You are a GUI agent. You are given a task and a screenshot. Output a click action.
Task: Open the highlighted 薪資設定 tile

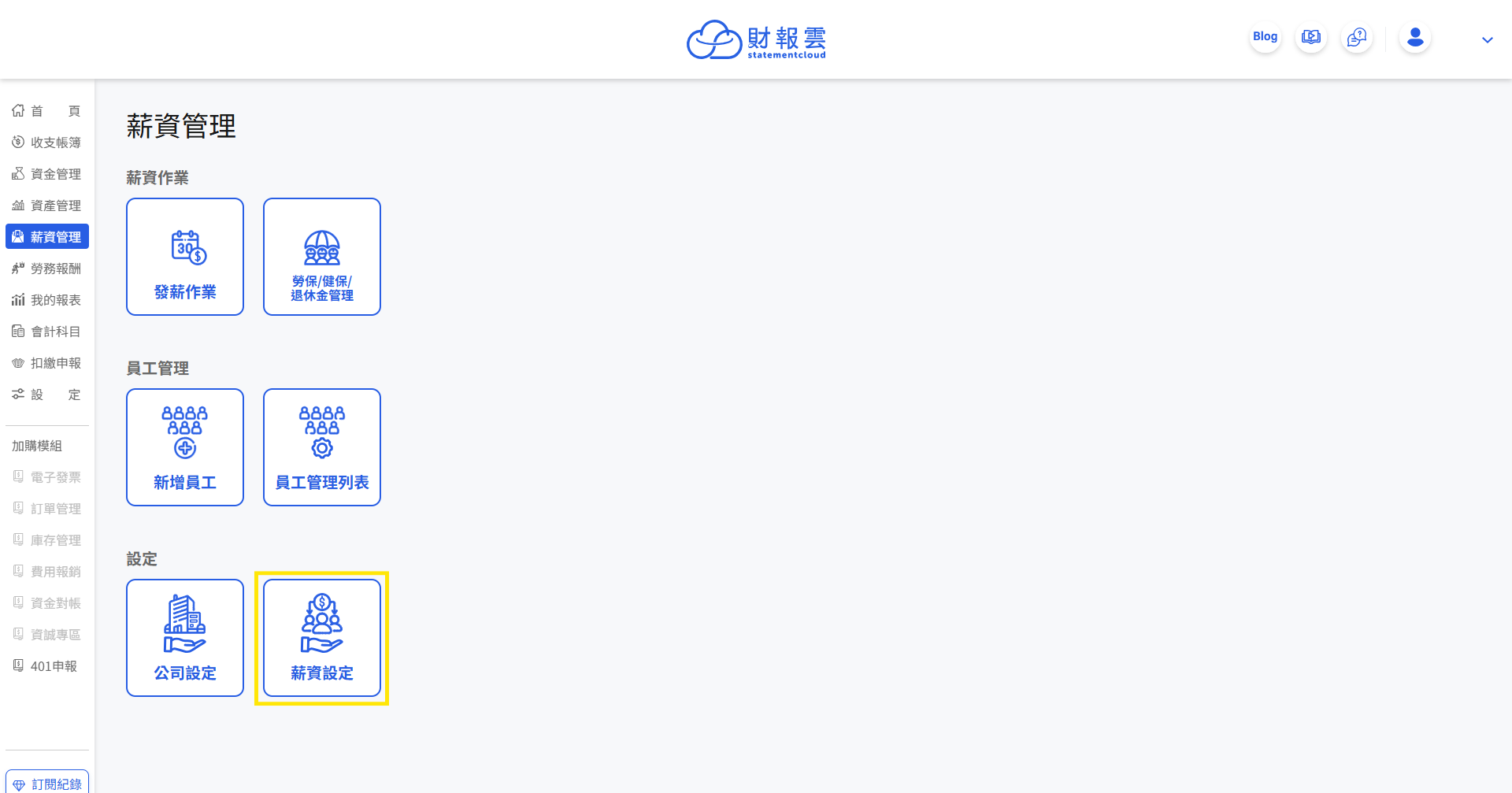pyautogui.click(x=322, y=638)
